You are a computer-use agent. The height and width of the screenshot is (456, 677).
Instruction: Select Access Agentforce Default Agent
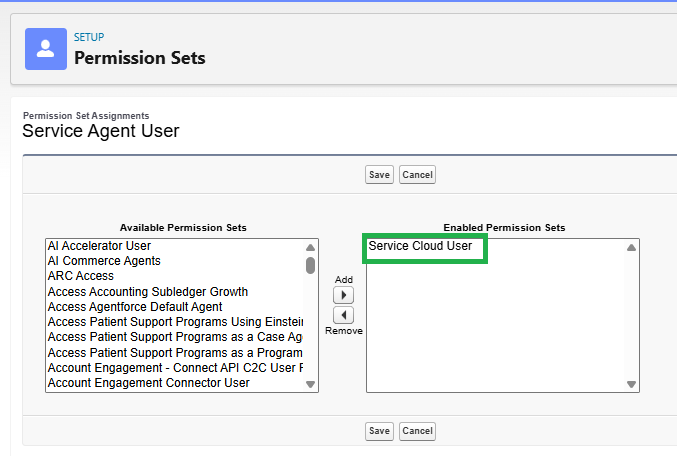coord(175,307)
